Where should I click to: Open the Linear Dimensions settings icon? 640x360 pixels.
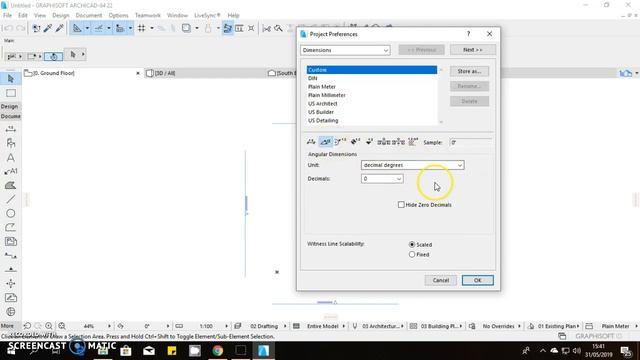coord(311,142)
